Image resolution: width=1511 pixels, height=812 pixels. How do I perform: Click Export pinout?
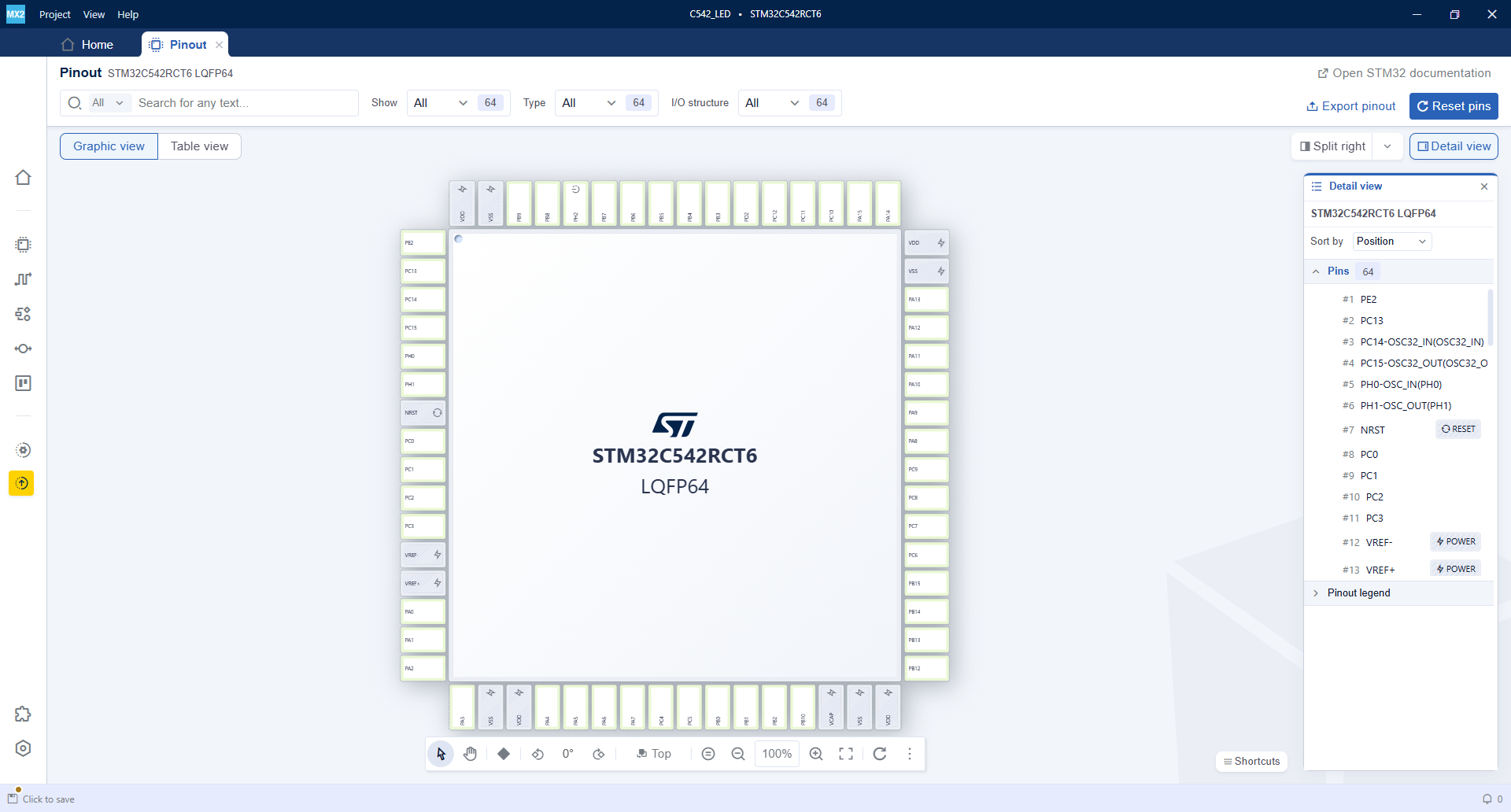click(1351, 106)
